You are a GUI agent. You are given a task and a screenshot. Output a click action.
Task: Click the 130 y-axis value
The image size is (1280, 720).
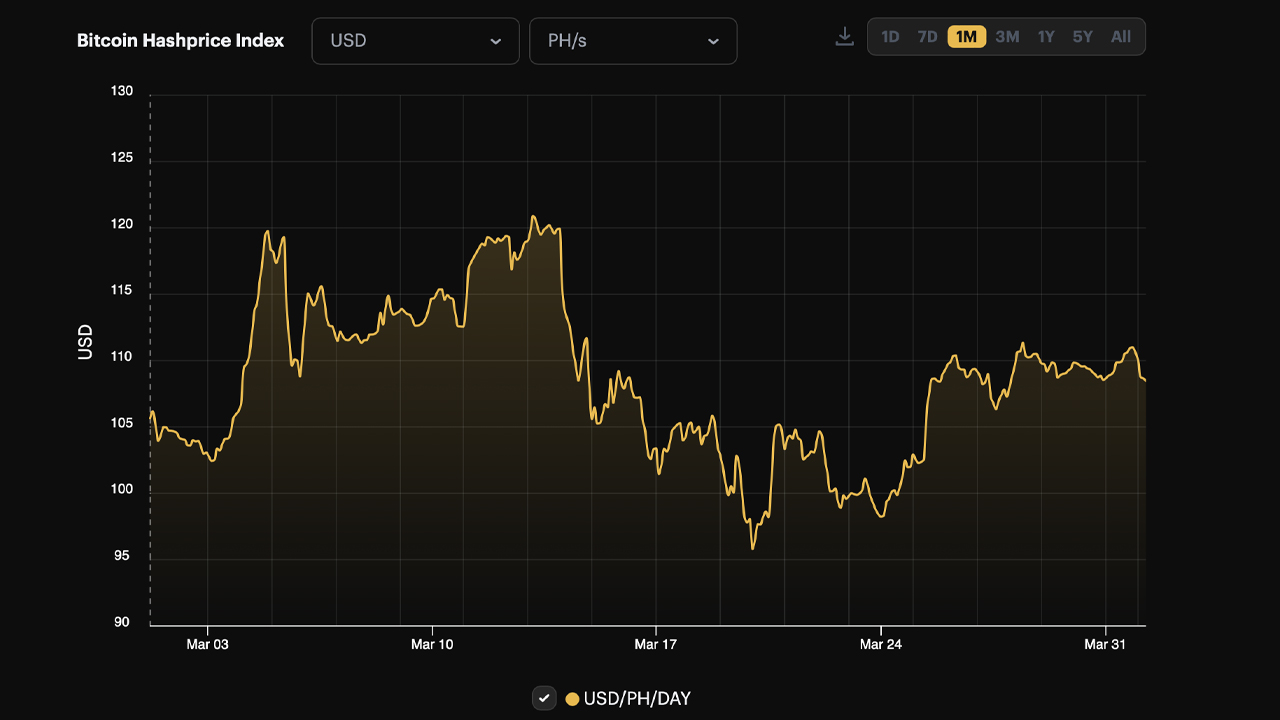(122, 92)
